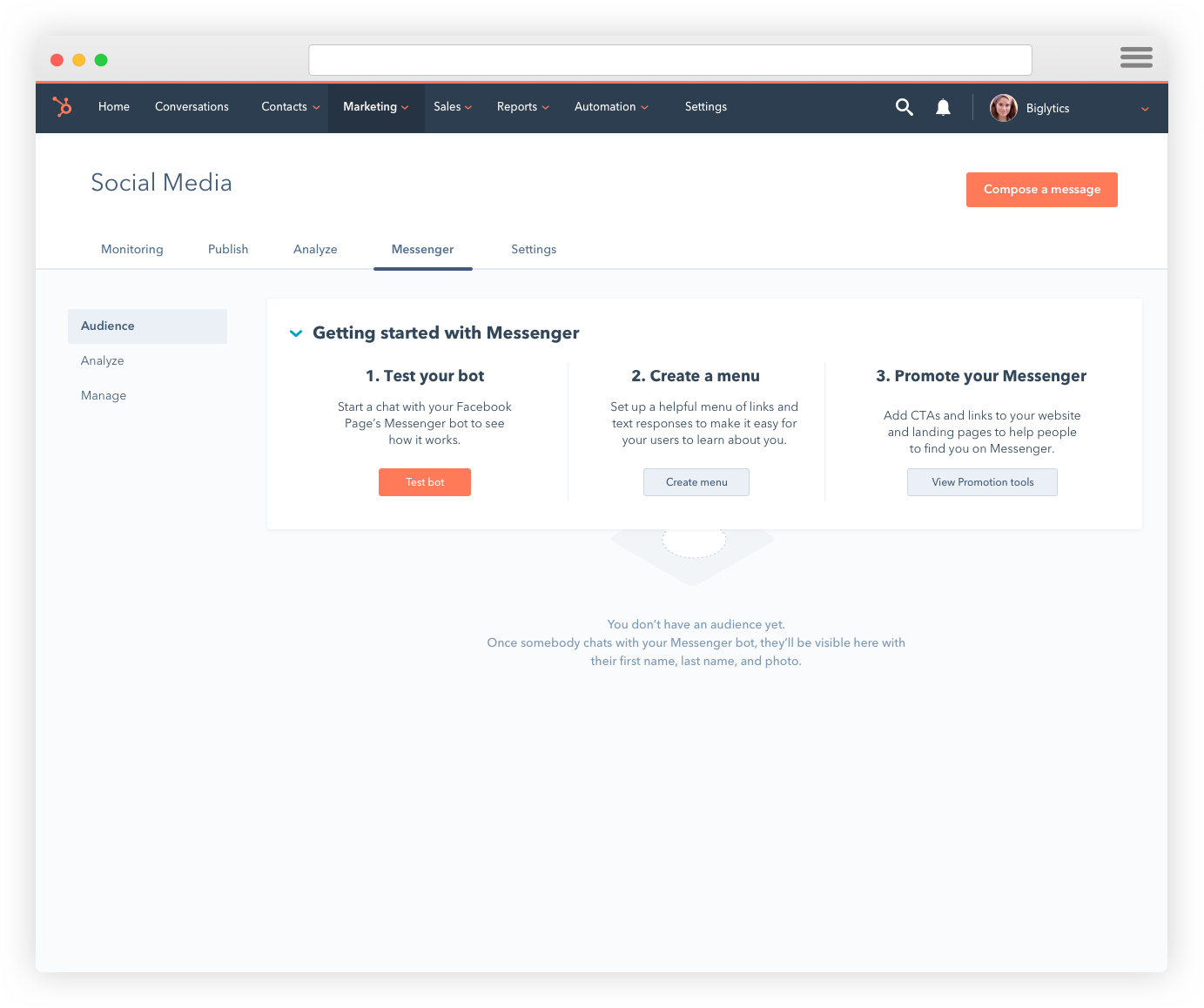The image size is (1204, 1008).
Task: Click the Test bot button
Action: (425, 482)
